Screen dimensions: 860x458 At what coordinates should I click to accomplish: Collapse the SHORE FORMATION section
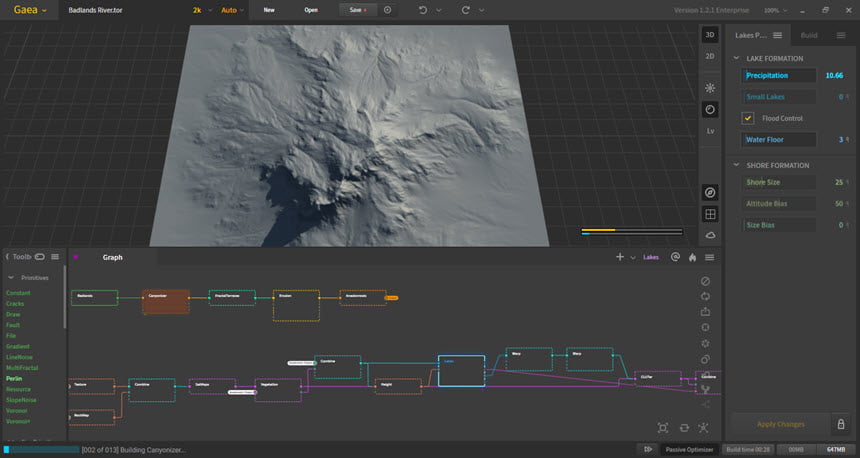736,165
